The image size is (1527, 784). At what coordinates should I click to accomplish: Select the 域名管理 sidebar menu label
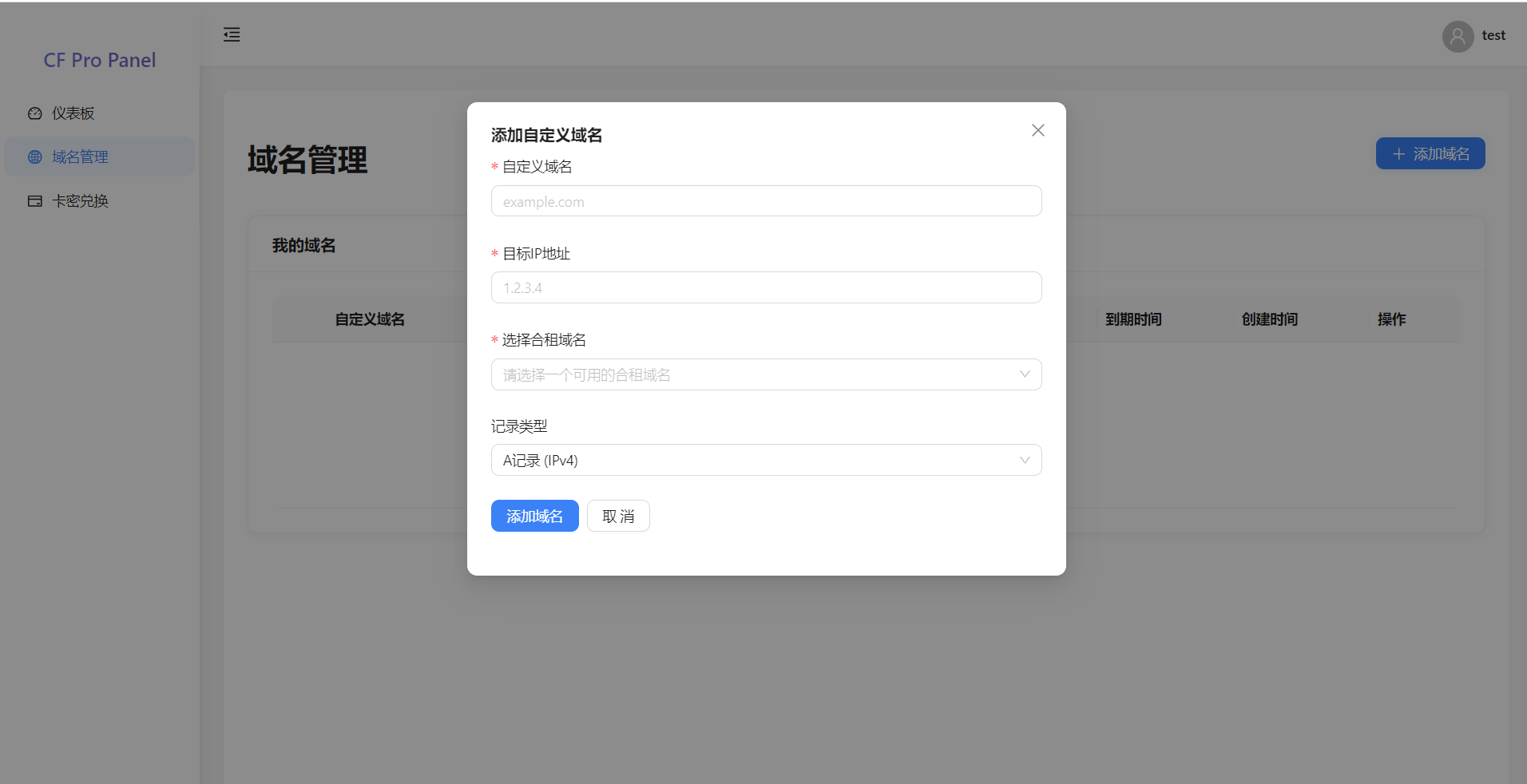[x=80, y=157]
